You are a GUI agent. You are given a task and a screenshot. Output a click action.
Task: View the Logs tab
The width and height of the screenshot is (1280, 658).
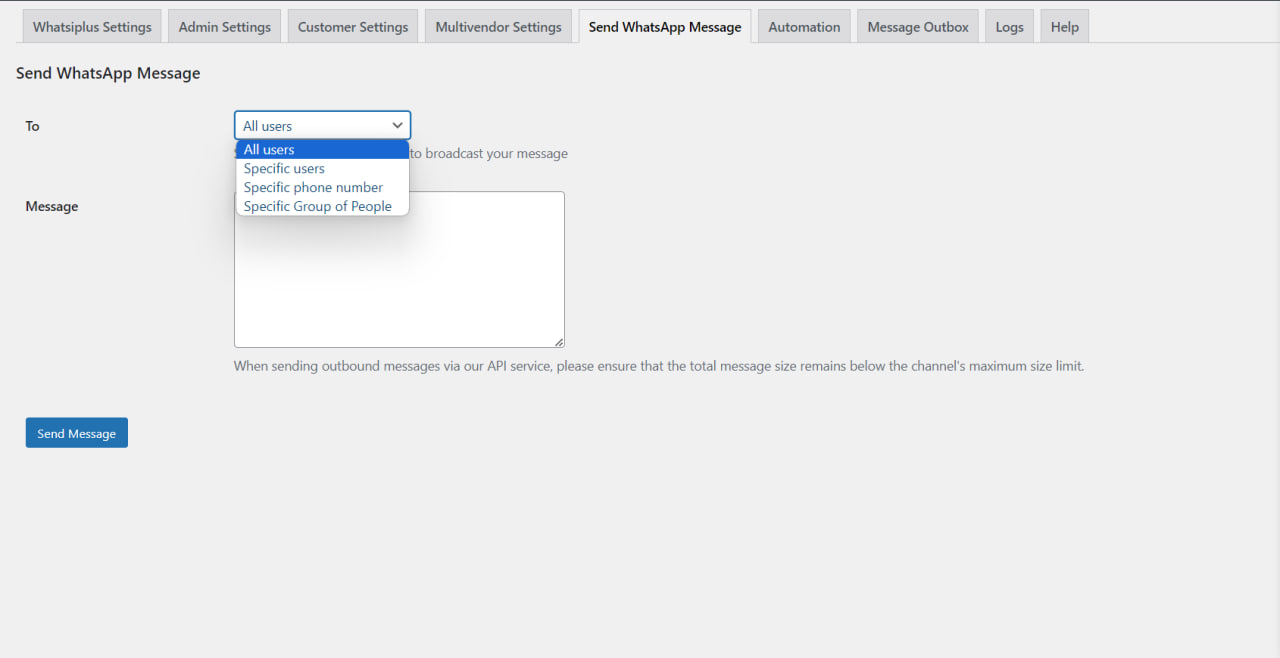(x=1009, y=26)
